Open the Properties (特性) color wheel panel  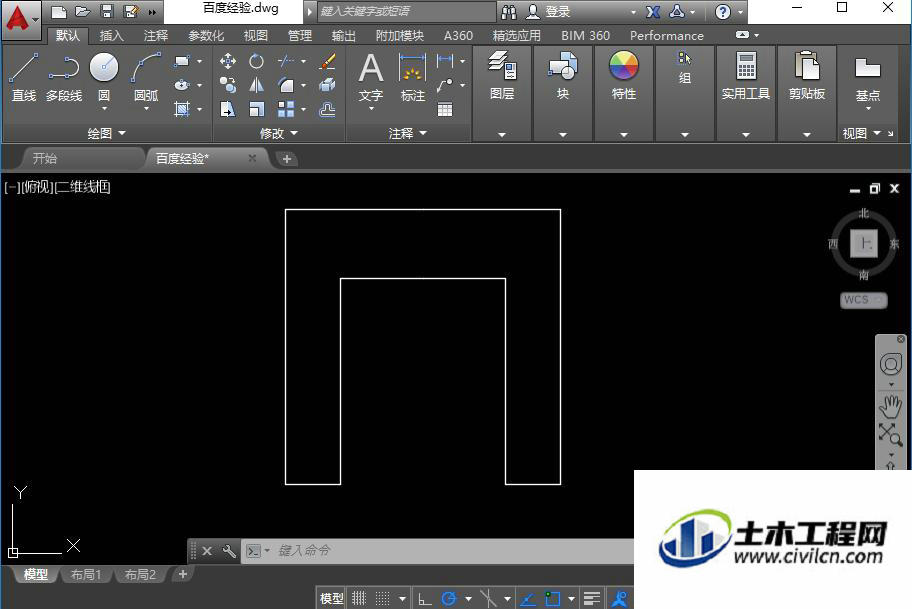(x=624, y=76)
